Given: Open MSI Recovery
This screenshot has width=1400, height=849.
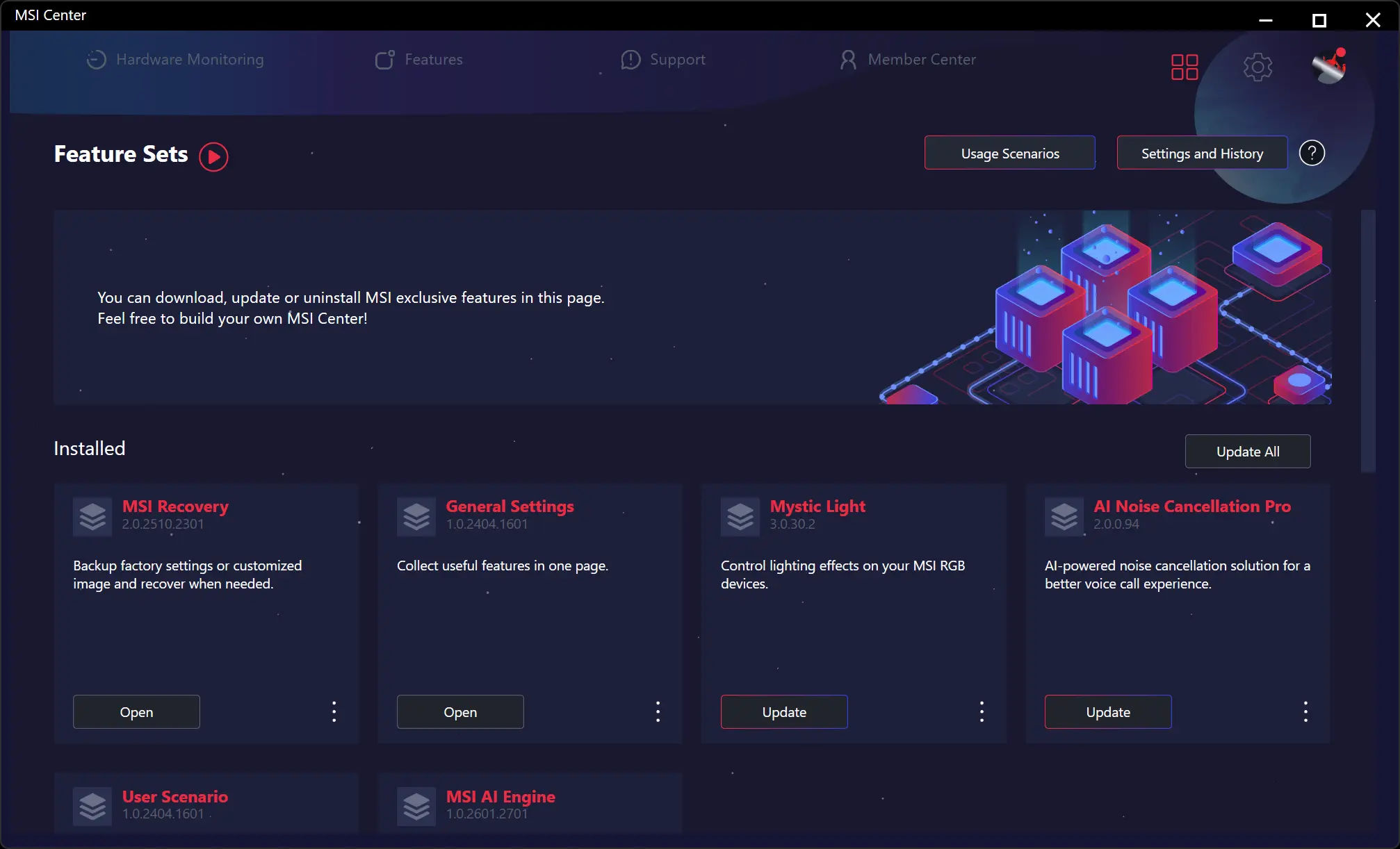Looking at the screenshot, I should click(x=136, y=712).
